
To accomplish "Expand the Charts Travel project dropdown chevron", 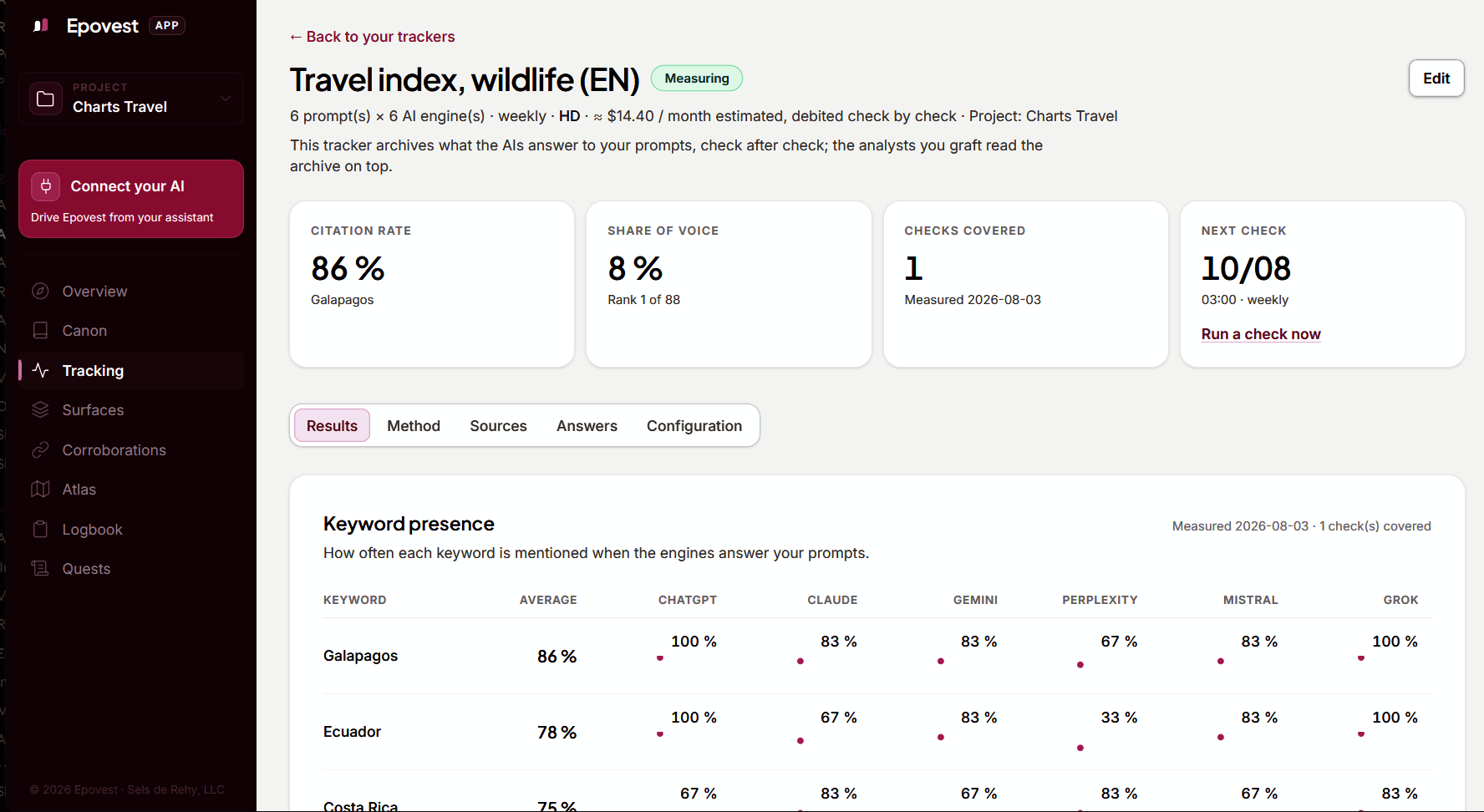I will [x=225, y=99].
